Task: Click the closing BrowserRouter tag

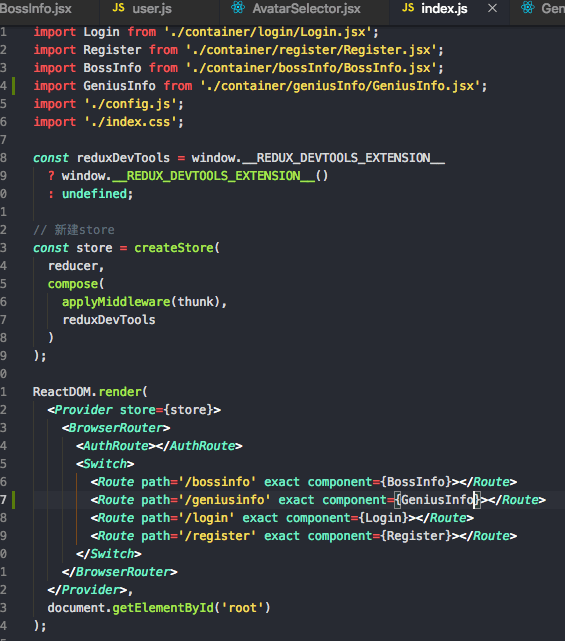Action: tap(119, 572)
